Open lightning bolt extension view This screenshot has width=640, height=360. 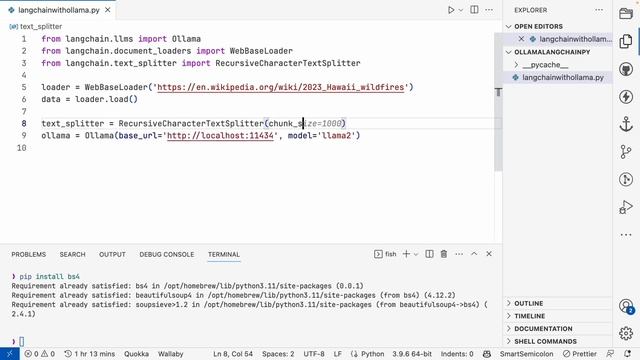pyautogui.click(x=626, y=97)
